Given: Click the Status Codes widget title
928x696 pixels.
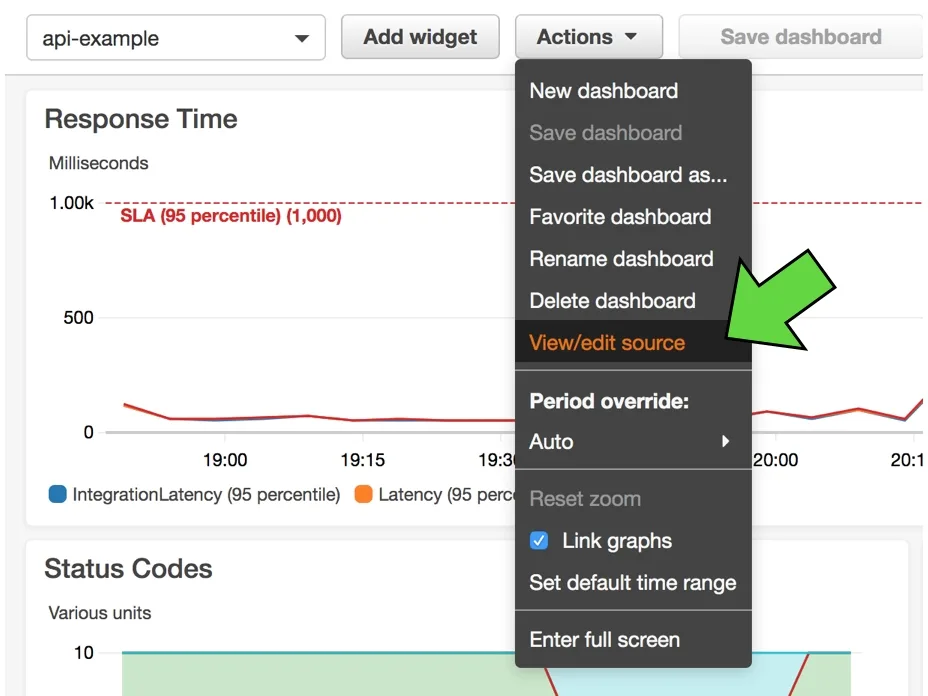Looking at the screenshot, I should 127,568.
